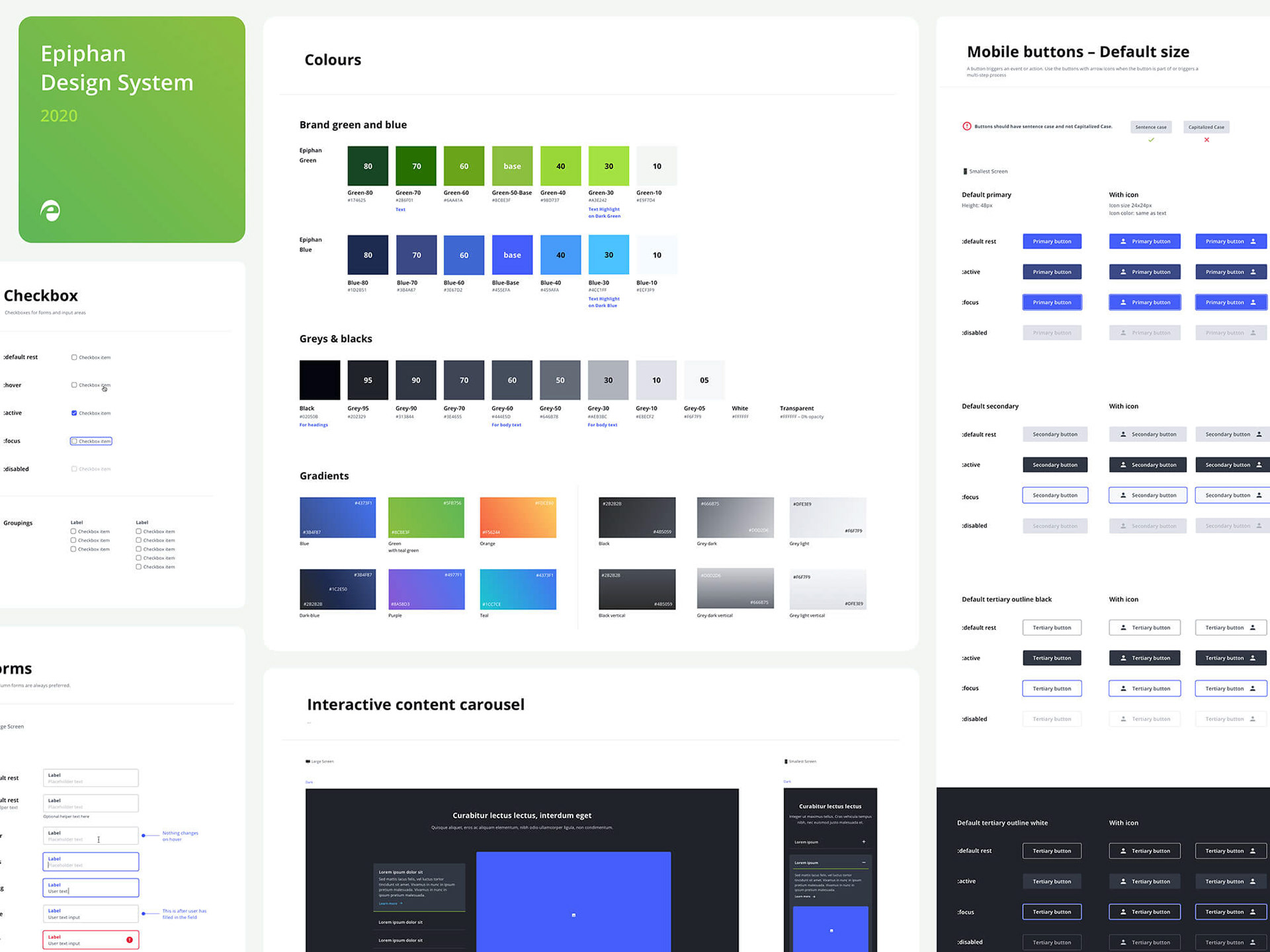Image resolution: width=1270 pixels, height=952 pixels.
Task: Click the small white icon in the large blue carousel panel
Action: [573, 915]
